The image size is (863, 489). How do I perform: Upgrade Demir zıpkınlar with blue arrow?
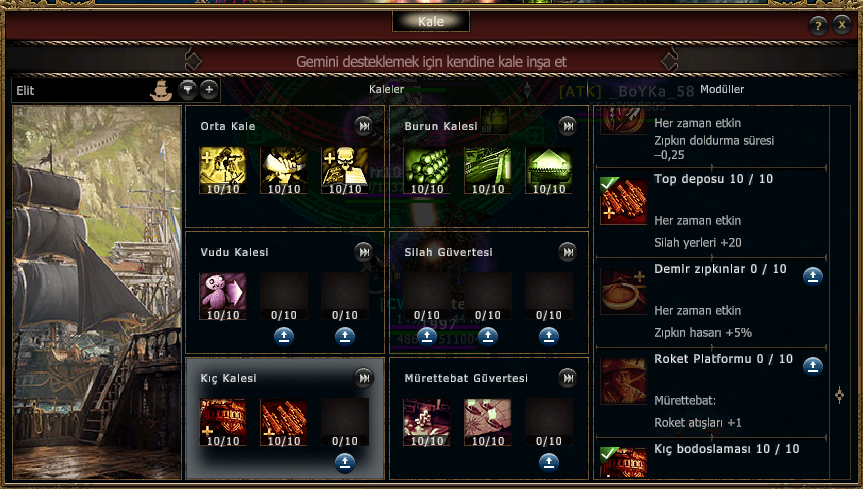(812, 276)
